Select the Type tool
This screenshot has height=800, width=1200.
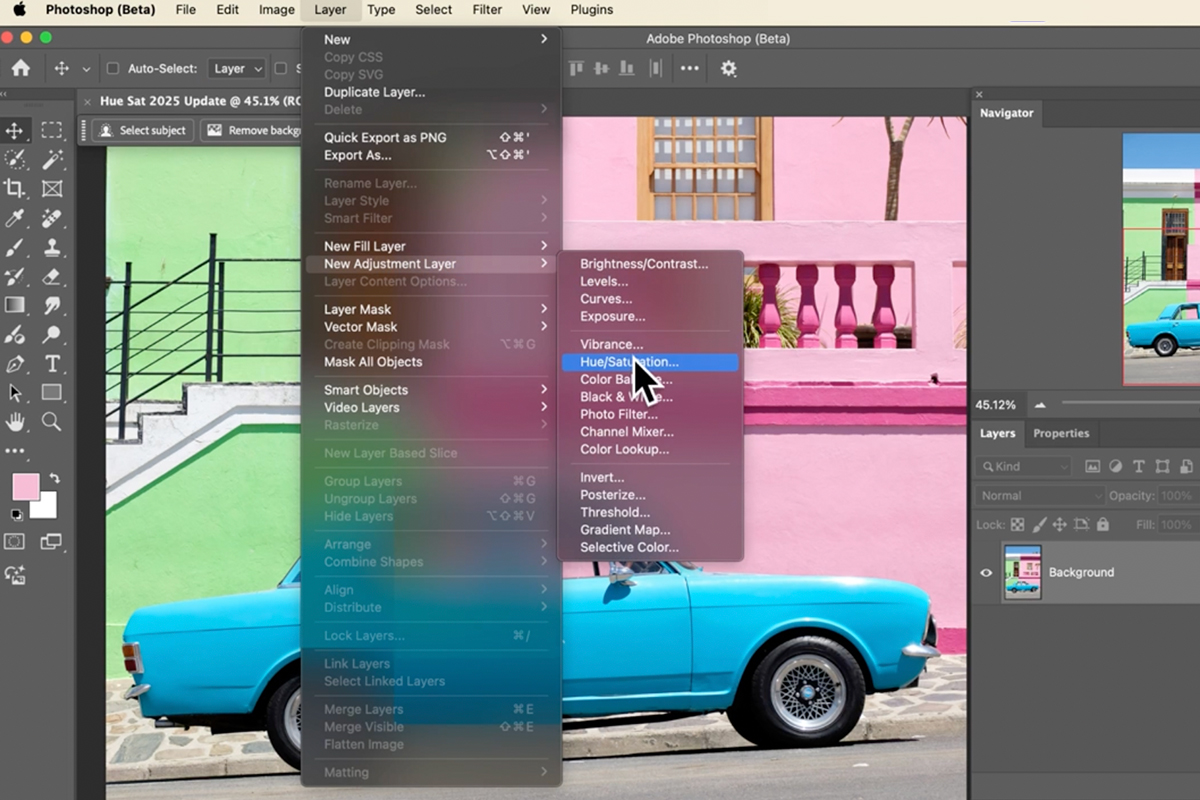point(54,364)
